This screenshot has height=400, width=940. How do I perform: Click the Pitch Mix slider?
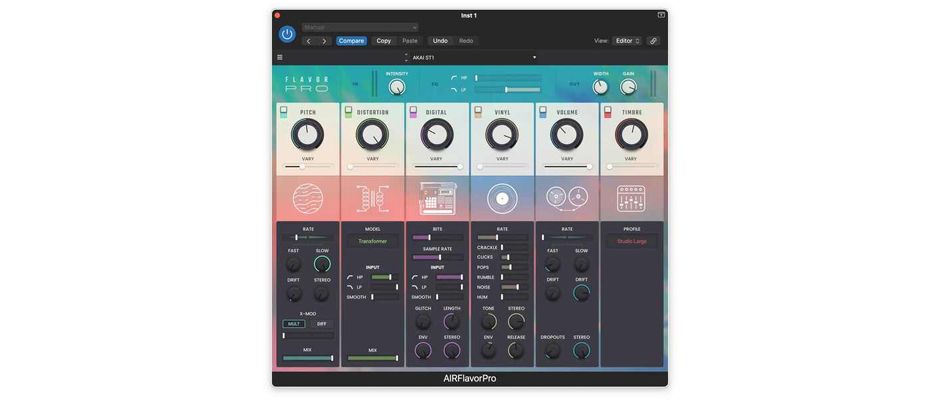pyautogui.click(x=308, y=358)
